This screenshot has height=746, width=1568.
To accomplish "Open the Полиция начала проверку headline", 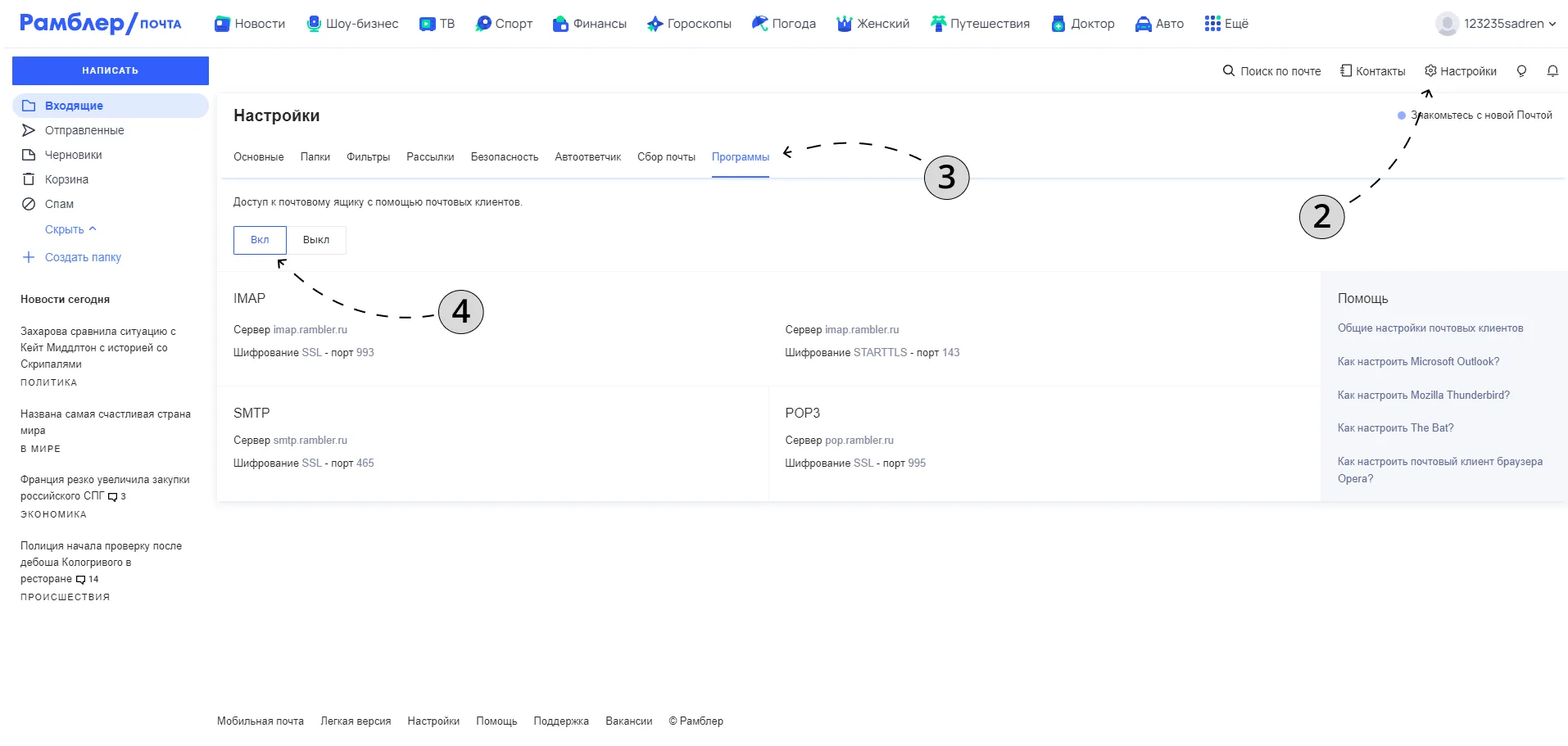I will [x=102, y=562].
